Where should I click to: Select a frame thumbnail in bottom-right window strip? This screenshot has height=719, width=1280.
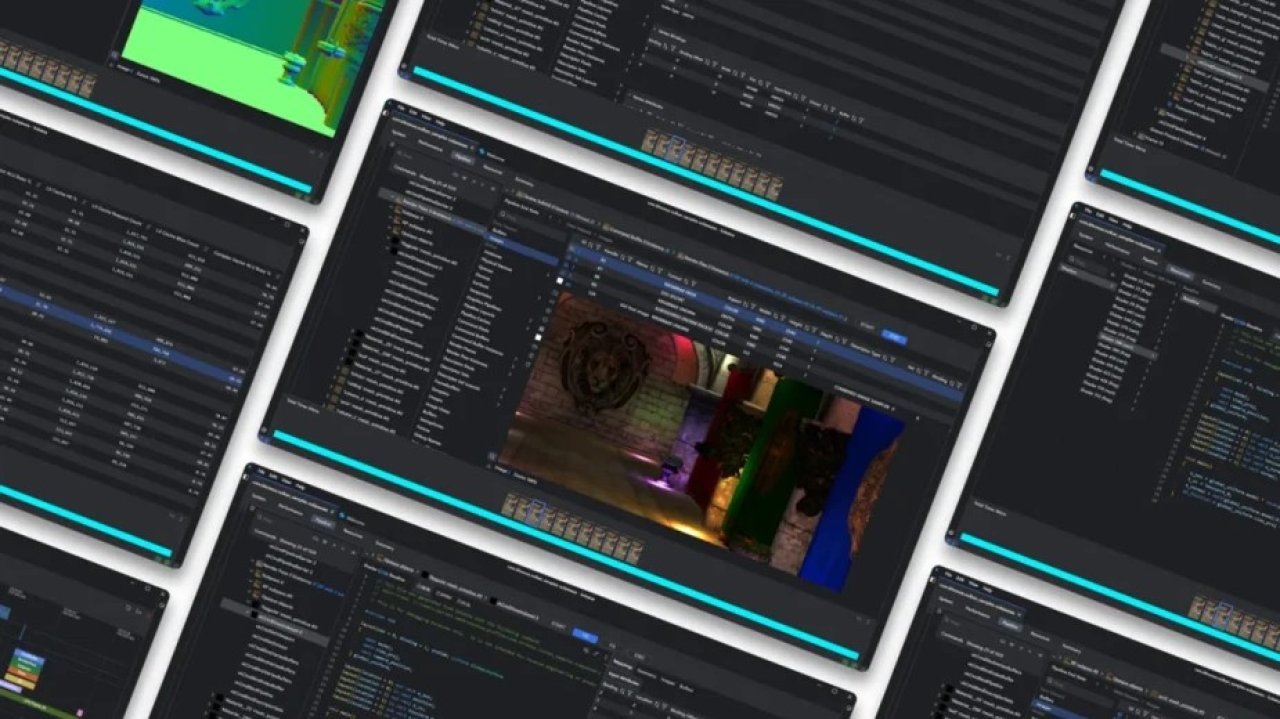(1230, 617)
